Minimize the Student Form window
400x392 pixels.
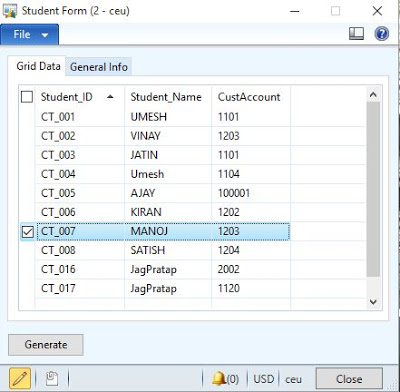click(x=295, y=11)
